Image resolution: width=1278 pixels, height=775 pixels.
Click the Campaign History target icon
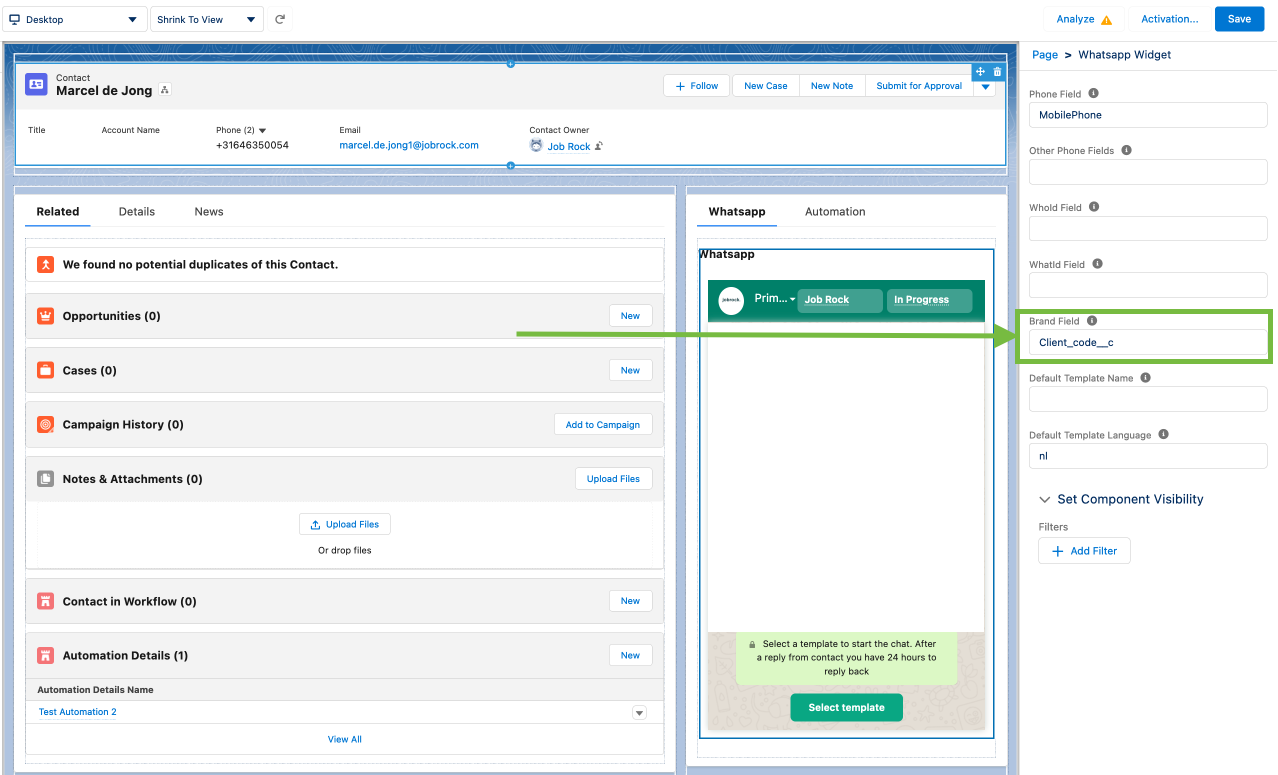point(45,424)
